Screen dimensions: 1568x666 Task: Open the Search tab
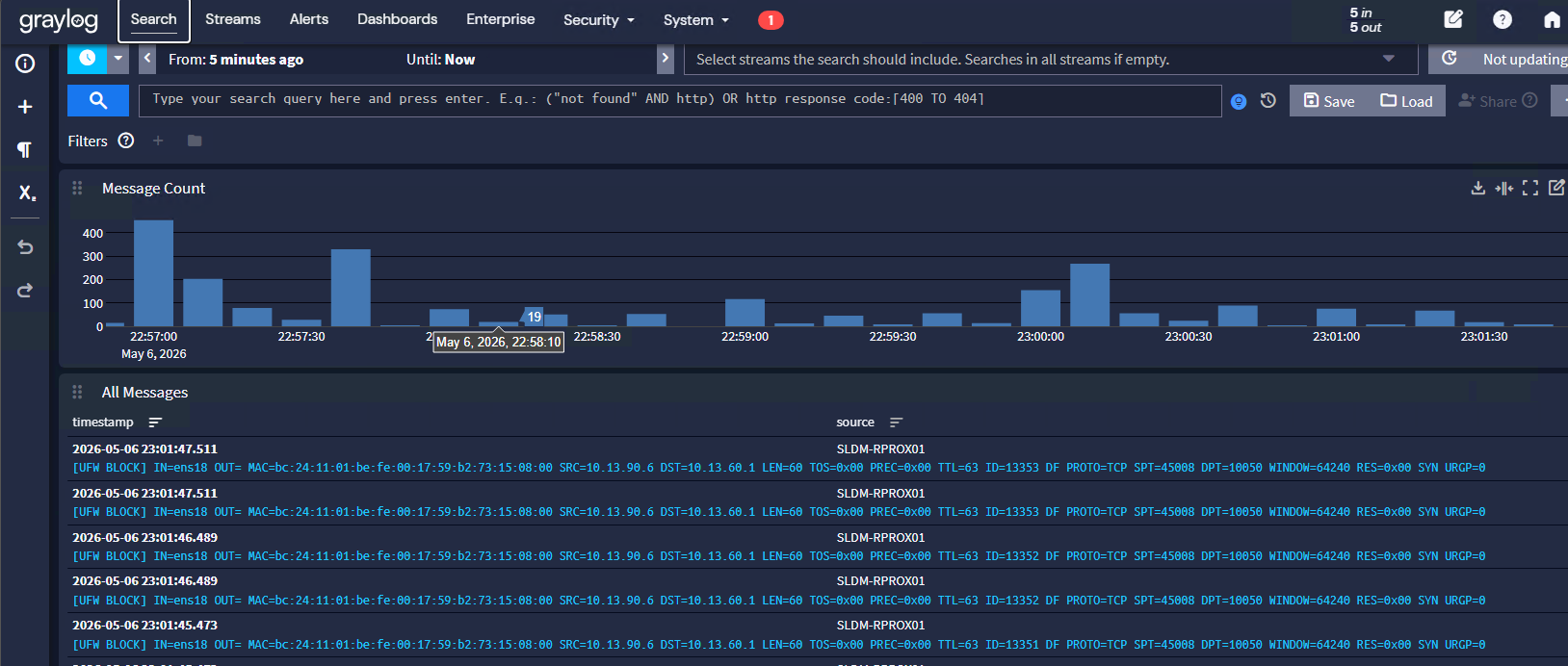[154, 20]
